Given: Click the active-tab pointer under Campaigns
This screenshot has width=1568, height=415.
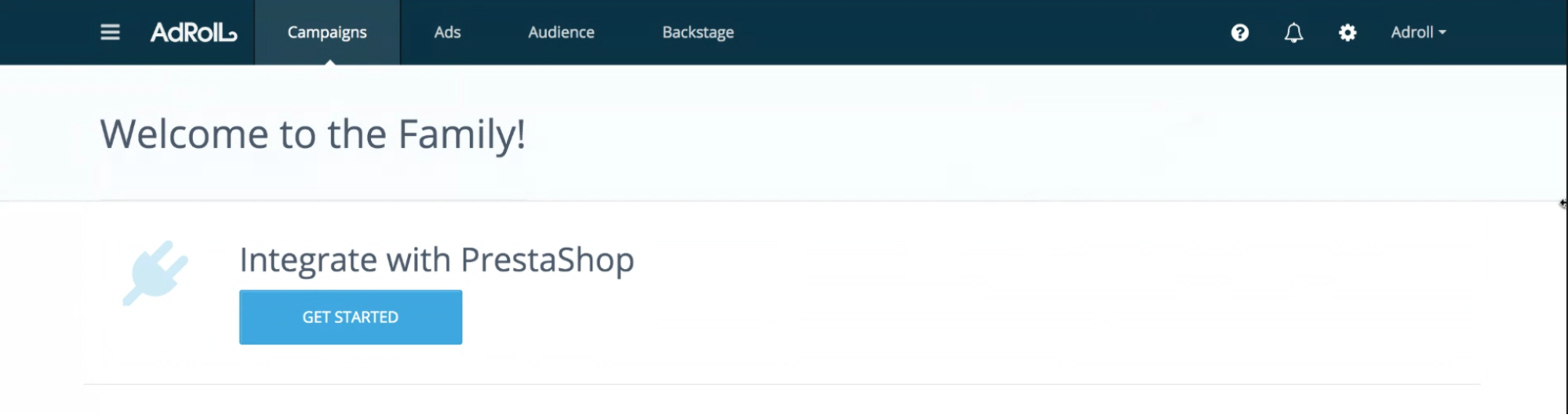Looking at the screenshot, I should click(x=330, y=61).
